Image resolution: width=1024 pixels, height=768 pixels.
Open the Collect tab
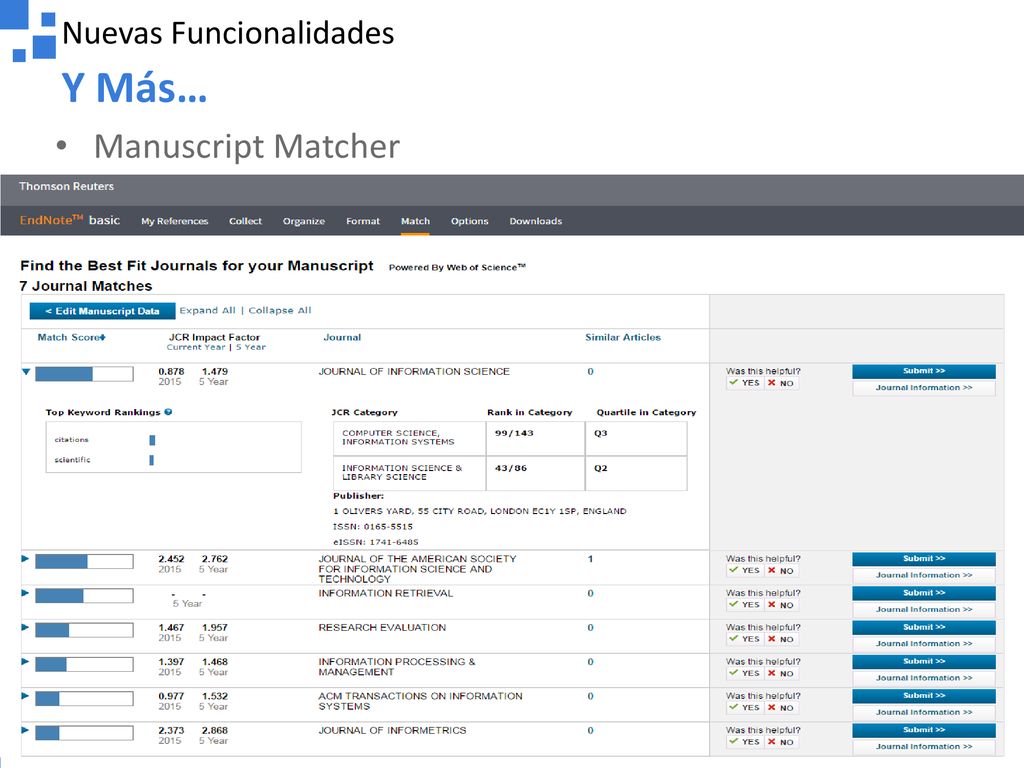(246, 221)
